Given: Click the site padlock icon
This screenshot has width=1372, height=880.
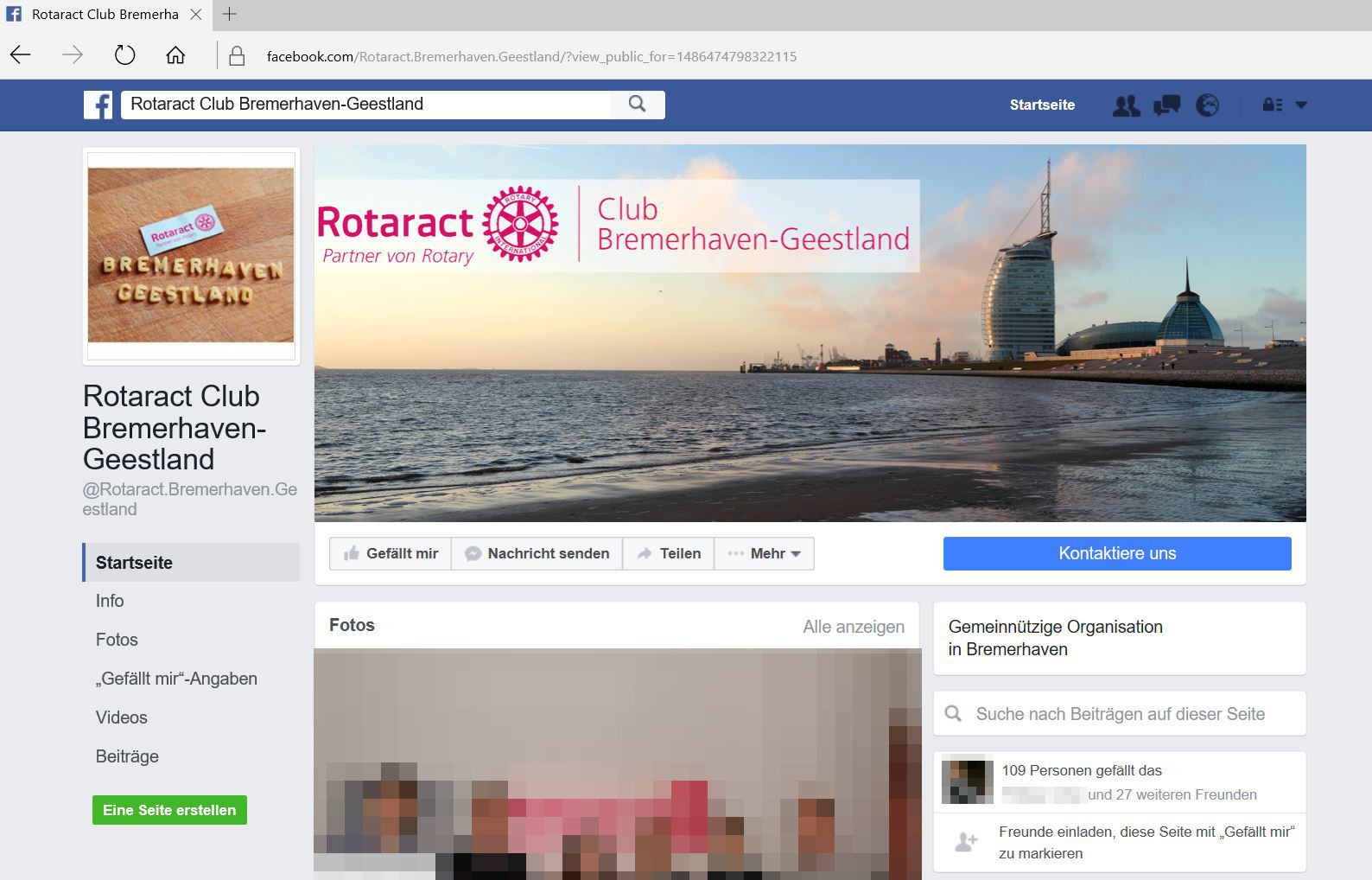Looking at the screenshot, I should (236, 56).
